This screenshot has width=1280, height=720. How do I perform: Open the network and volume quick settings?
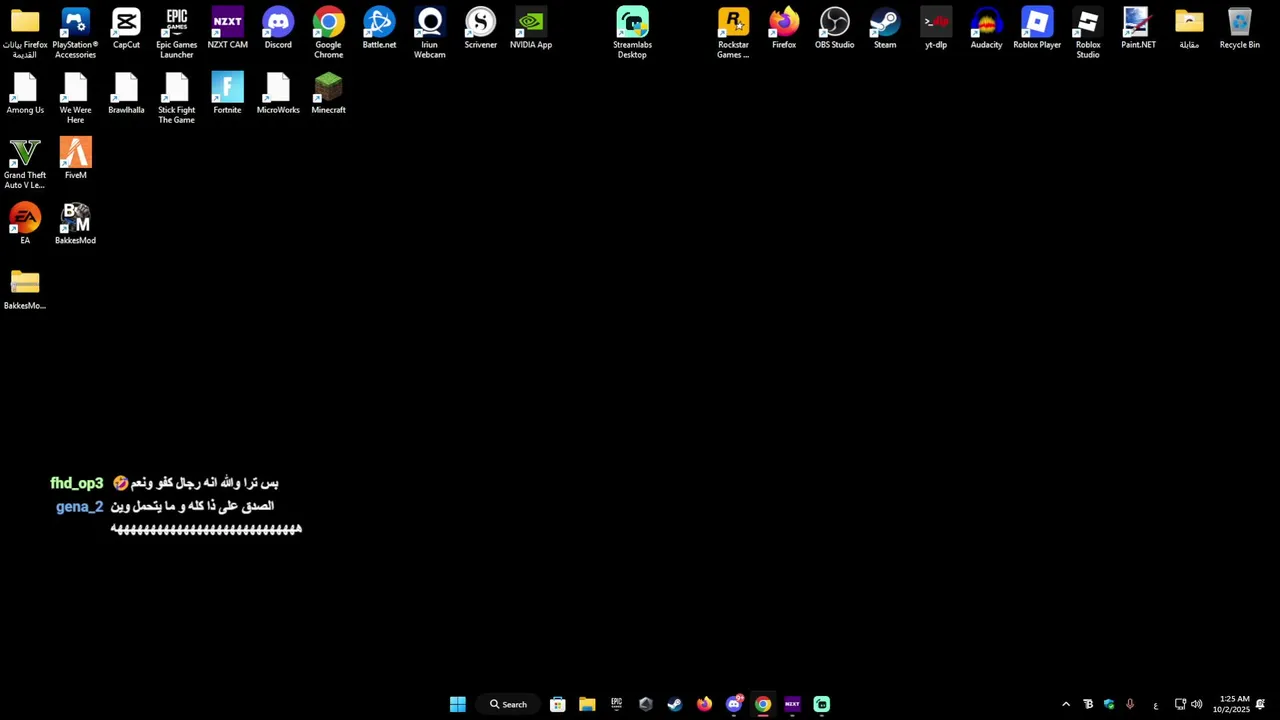(x=1188, y=704)
